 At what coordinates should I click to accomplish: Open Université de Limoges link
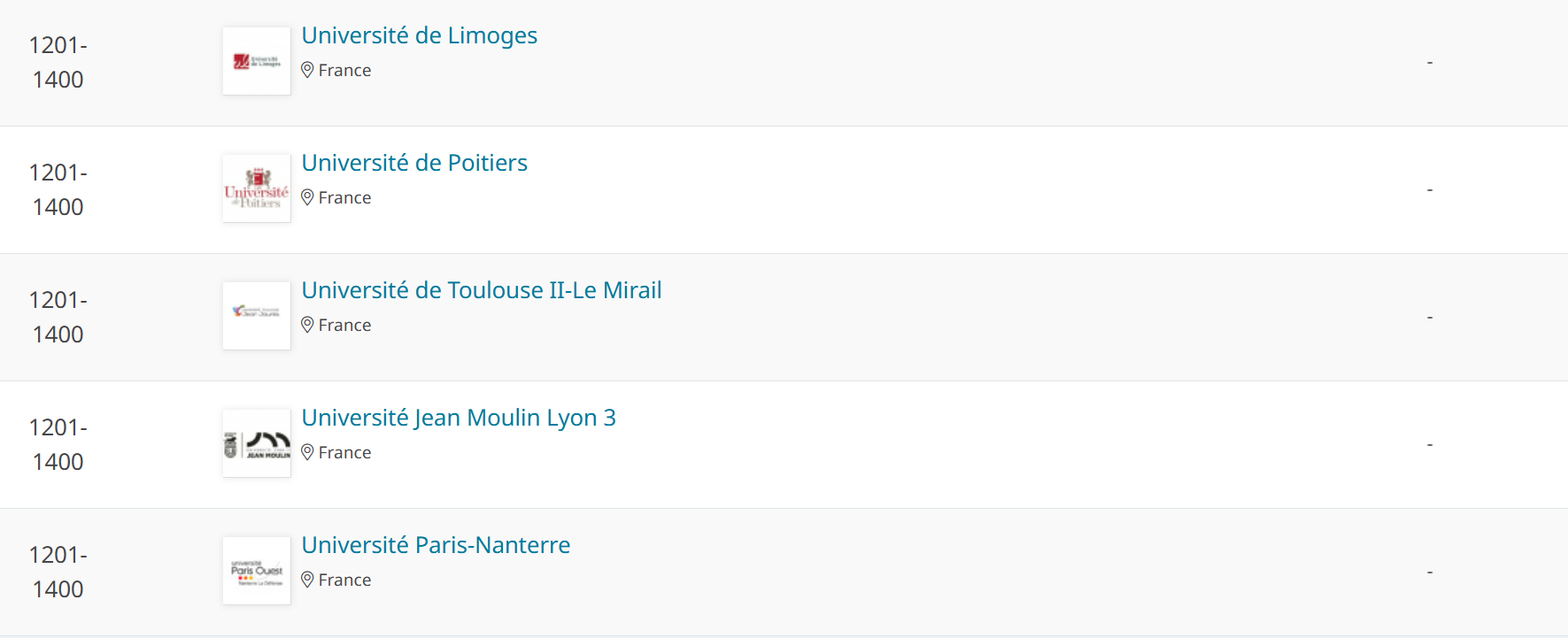pyautogui.click(x=419, y=35)
